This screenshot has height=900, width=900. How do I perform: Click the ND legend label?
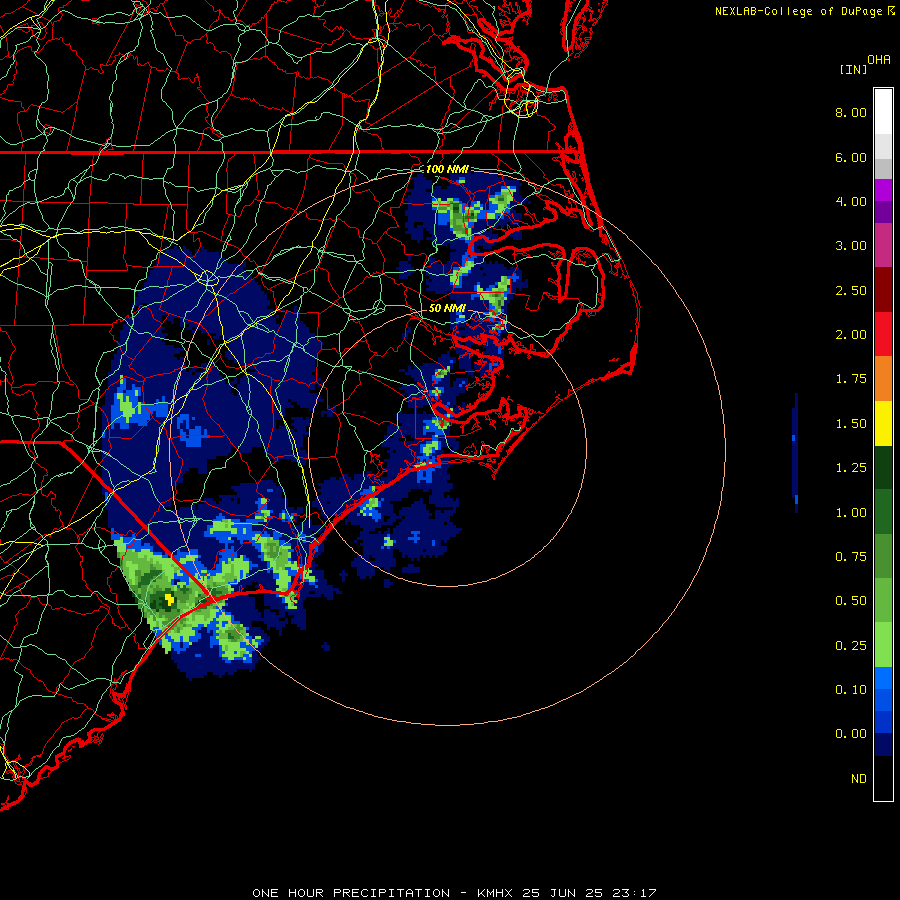click(x=859, y=779)
